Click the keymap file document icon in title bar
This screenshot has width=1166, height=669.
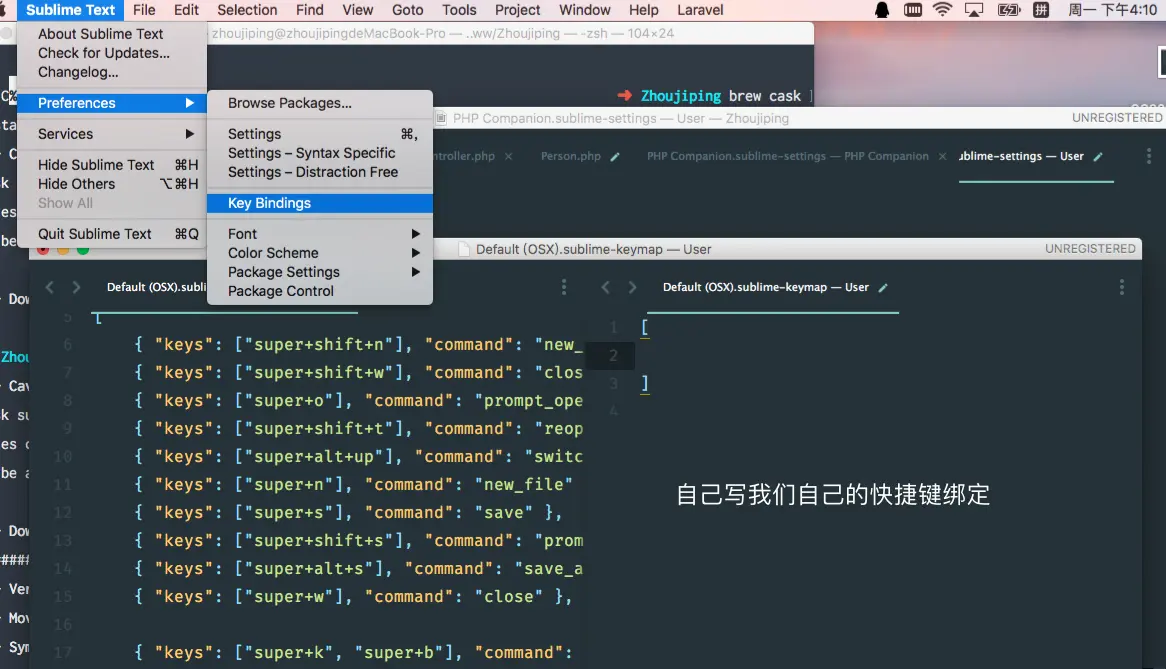pos(464,249)
